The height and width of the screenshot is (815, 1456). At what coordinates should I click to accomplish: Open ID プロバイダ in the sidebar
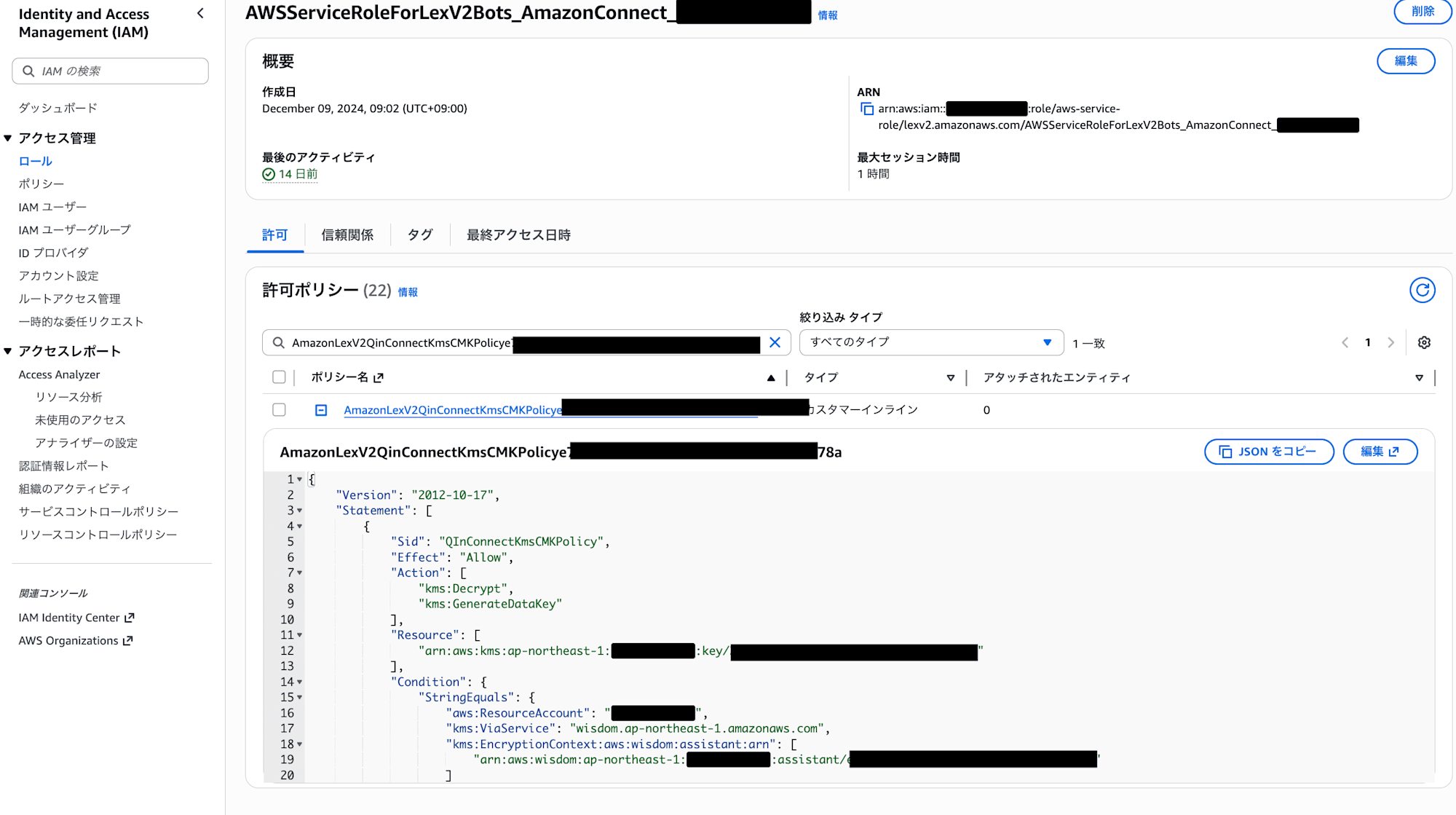[53, 253]
